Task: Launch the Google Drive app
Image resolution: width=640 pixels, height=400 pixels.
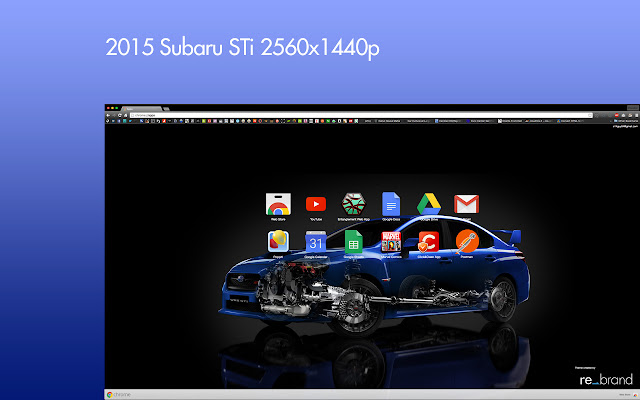Action: coord(429,204)
